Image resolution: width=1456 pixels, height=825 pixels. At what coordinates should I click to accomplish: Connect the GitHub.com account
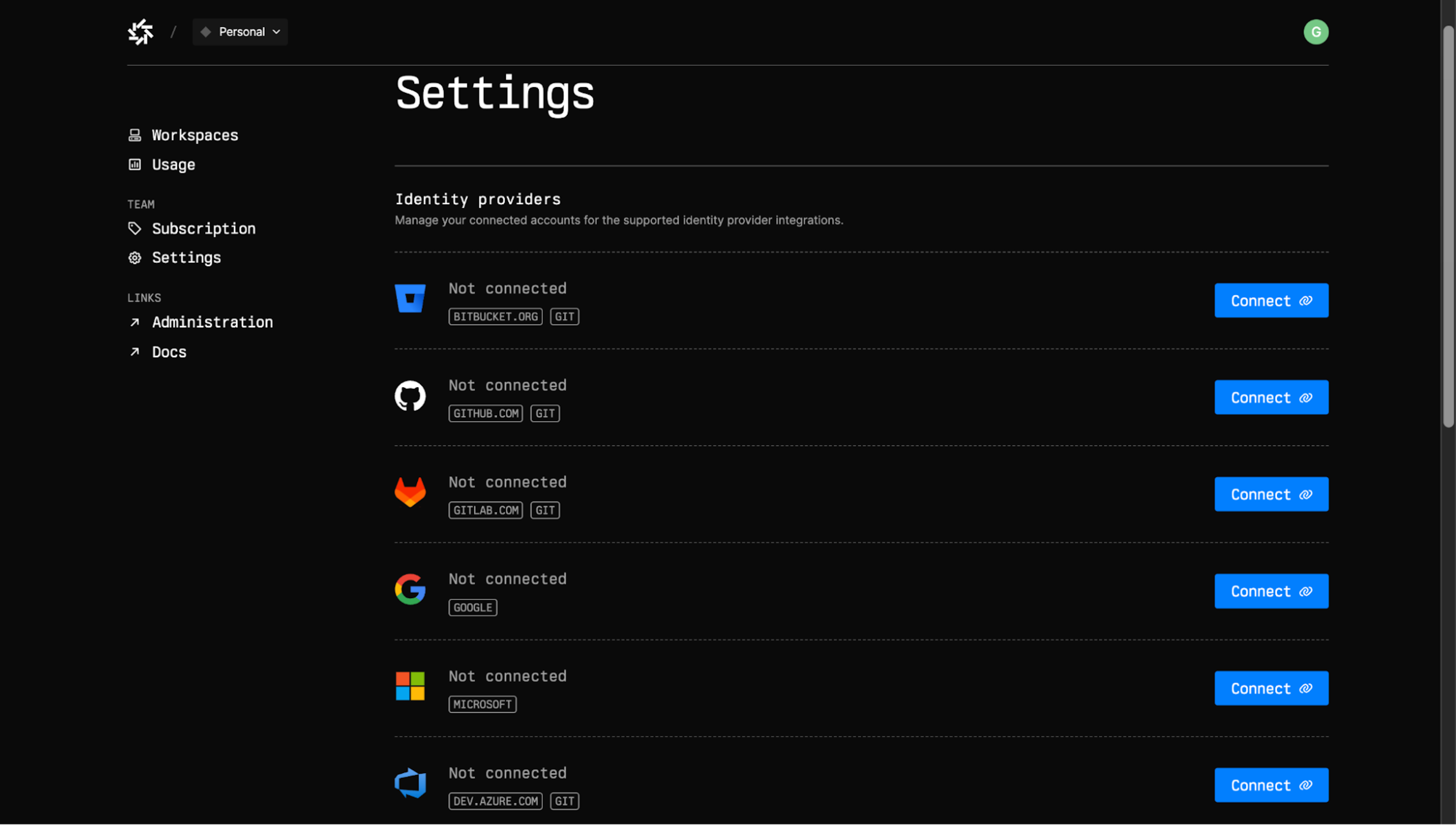1271,398
